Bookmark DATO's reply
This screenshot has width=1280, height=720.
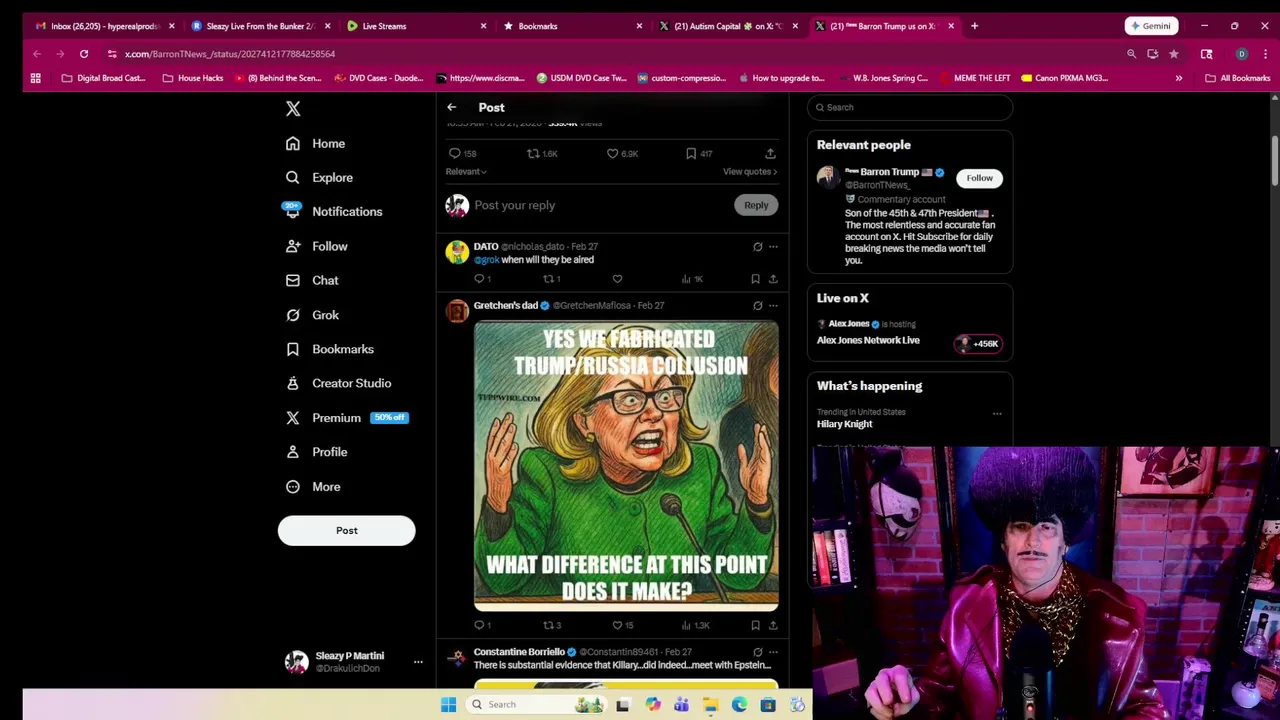[x=755, y=279]
